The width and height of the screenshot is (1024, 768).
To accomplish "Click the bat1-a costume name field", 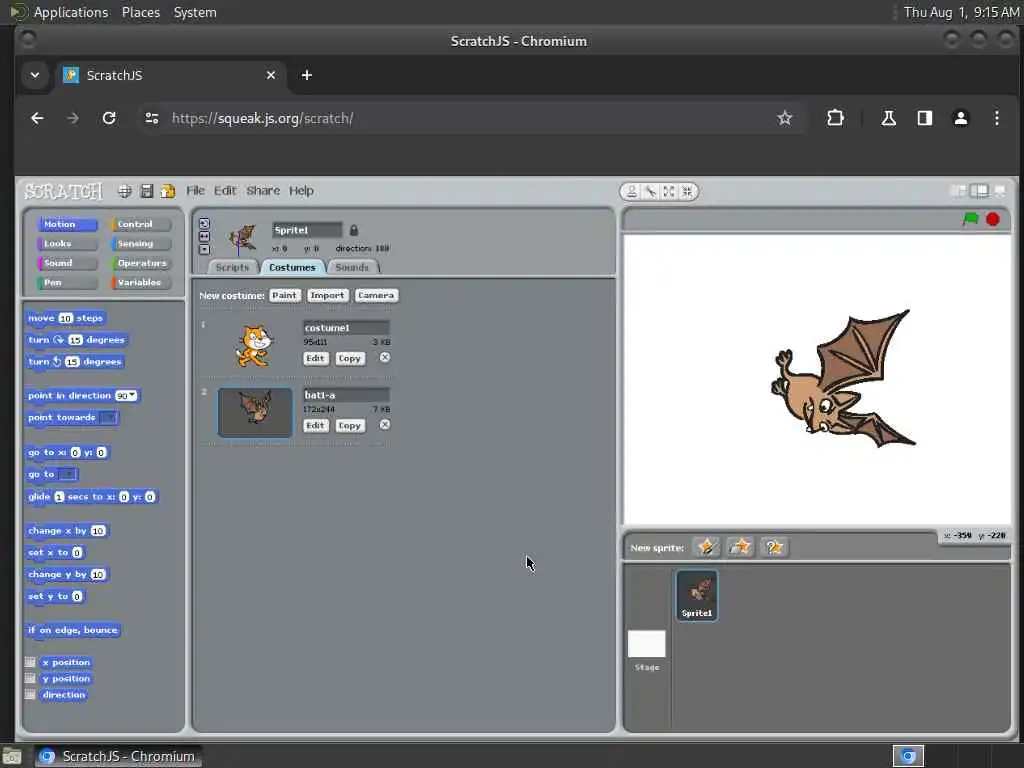I will point(346,394).
